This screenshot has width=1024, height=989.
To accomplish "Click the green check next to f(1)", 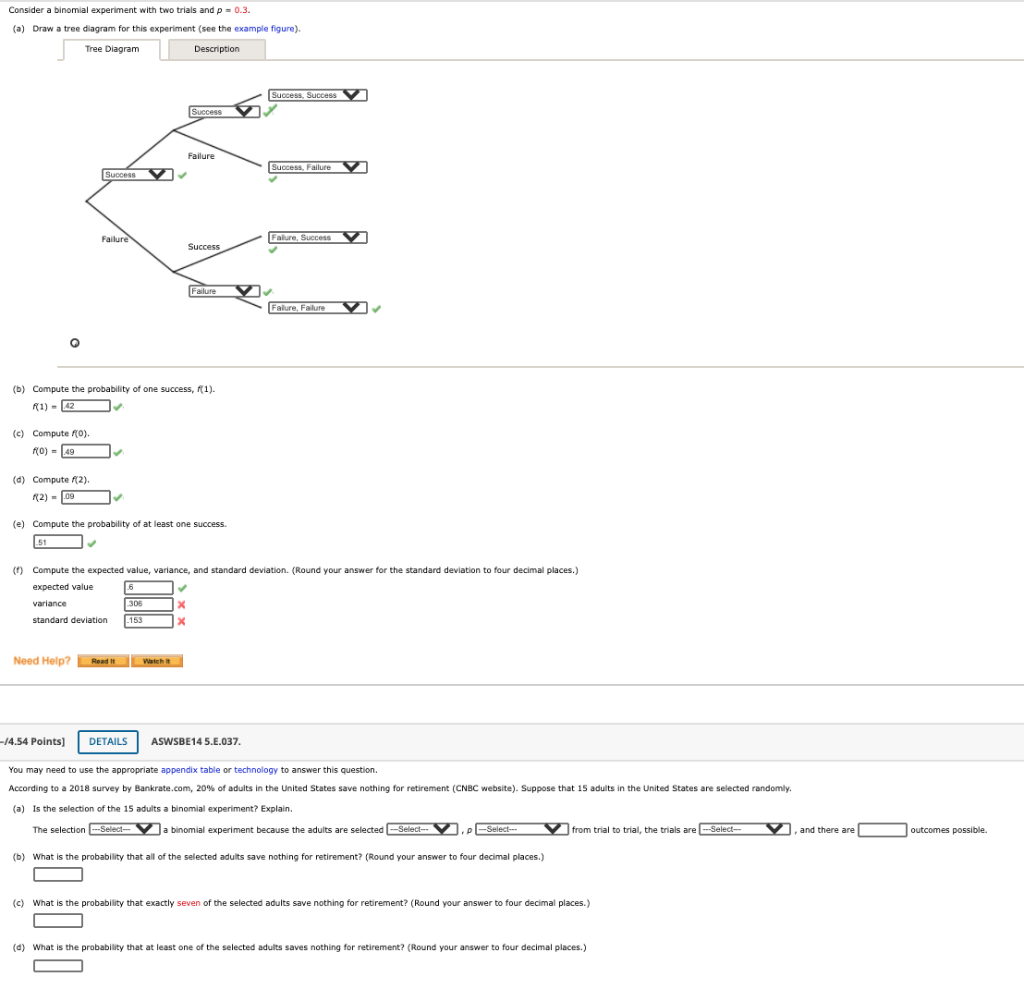I will (x=118, y=407).
